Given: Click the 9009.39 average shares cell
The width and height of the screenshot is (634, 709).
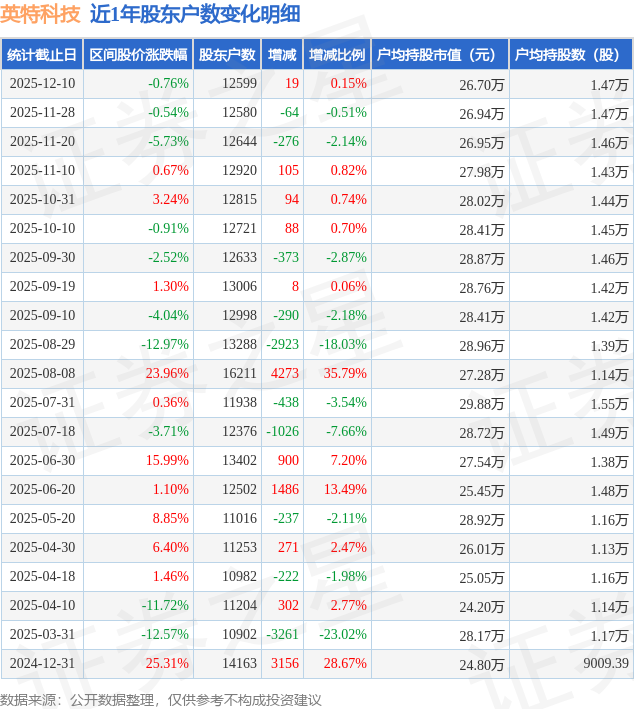Looking at the screenshot, I should tap(604, 664).
